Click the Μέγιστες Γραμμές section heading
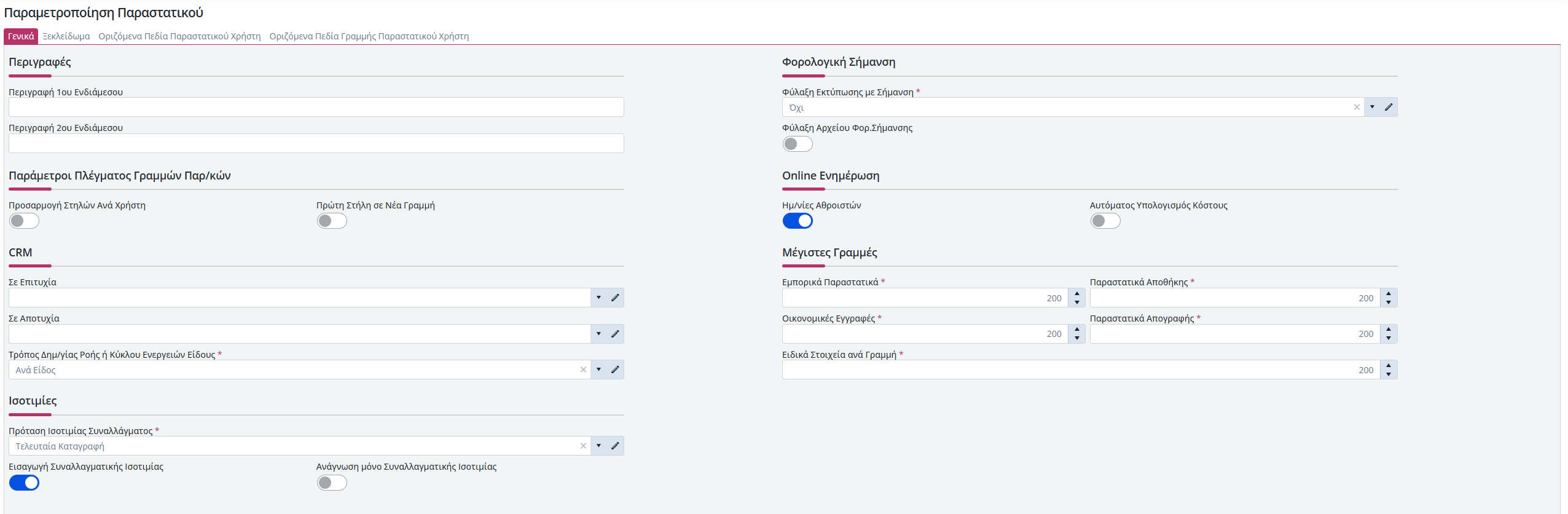The width and height of the screenshot is (1568, 514). point(829,253)
